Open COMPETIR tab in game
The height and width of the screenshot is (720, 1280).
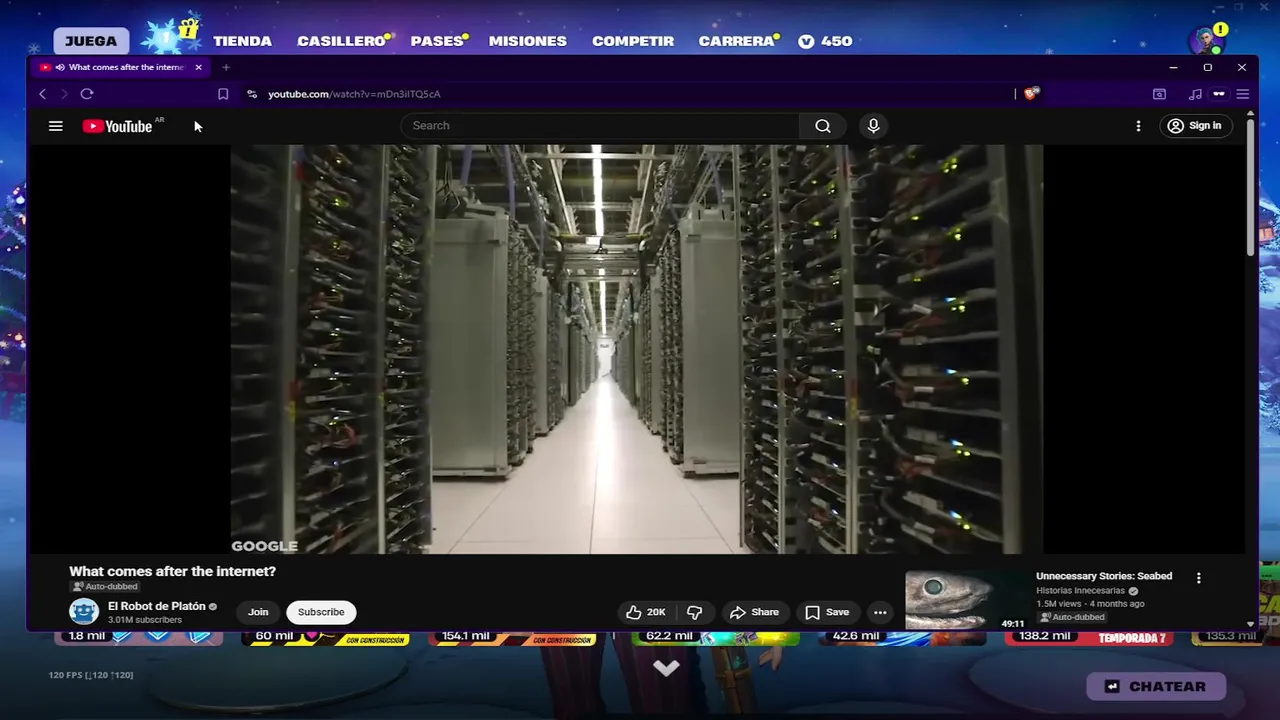[x=633, y=41]
